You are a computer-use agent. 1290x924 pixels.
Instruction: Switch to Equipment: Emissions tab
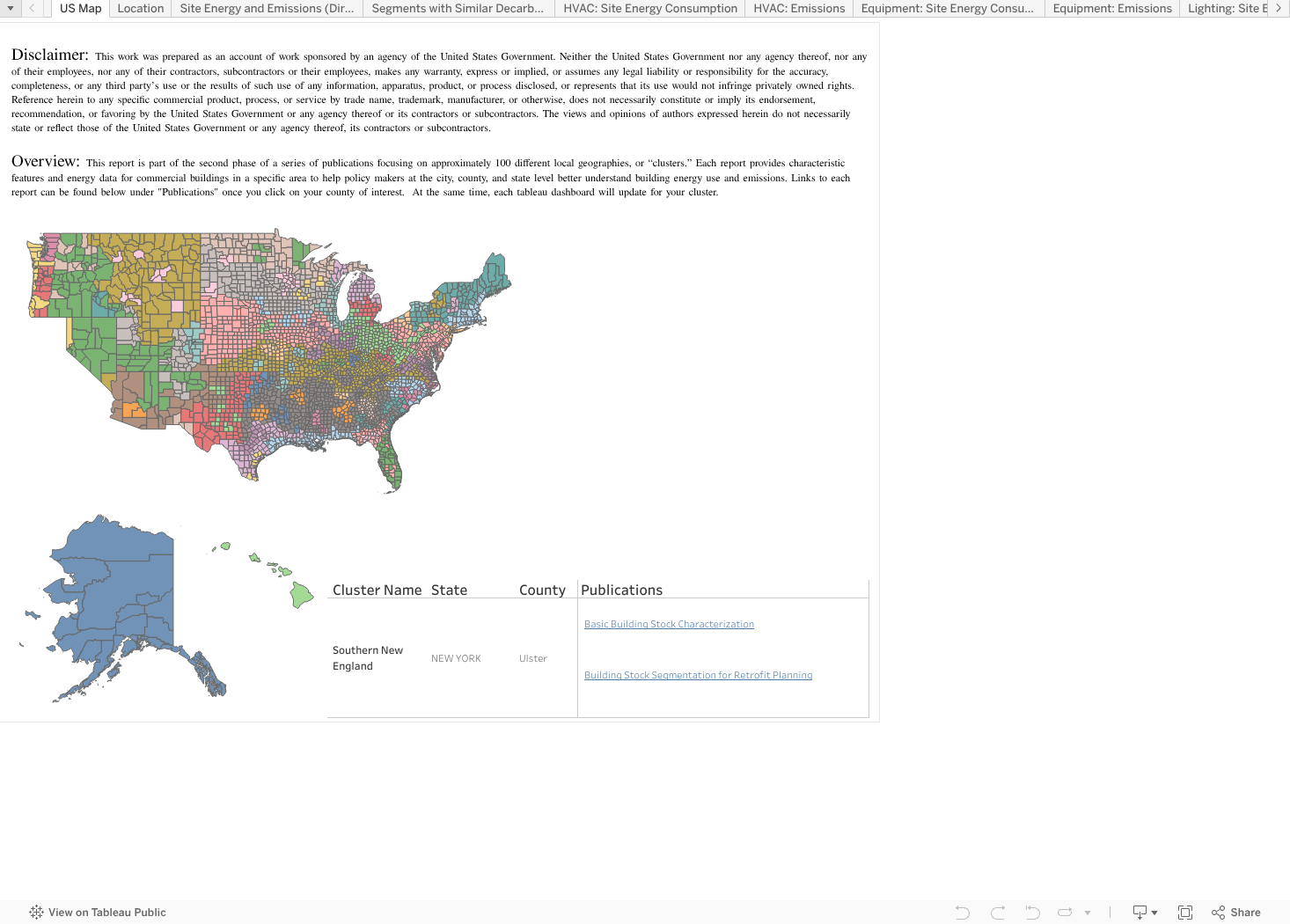tap(1112, 8)
